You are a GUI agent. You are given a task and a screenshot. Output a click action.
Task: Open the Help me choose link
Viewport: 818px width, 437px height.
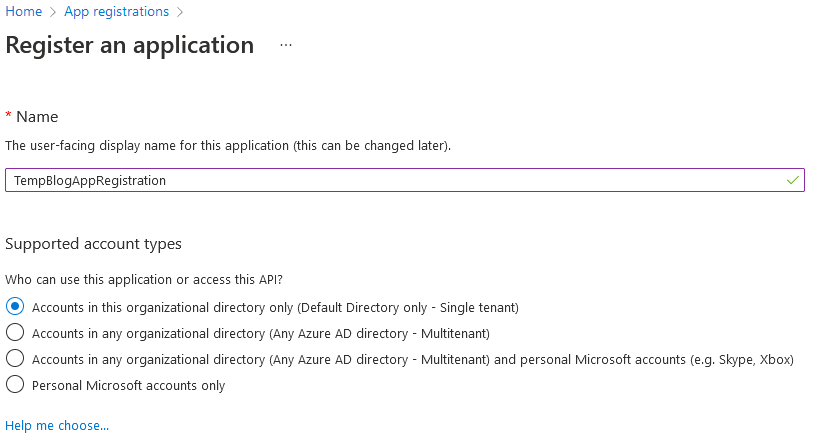(57, 426)
